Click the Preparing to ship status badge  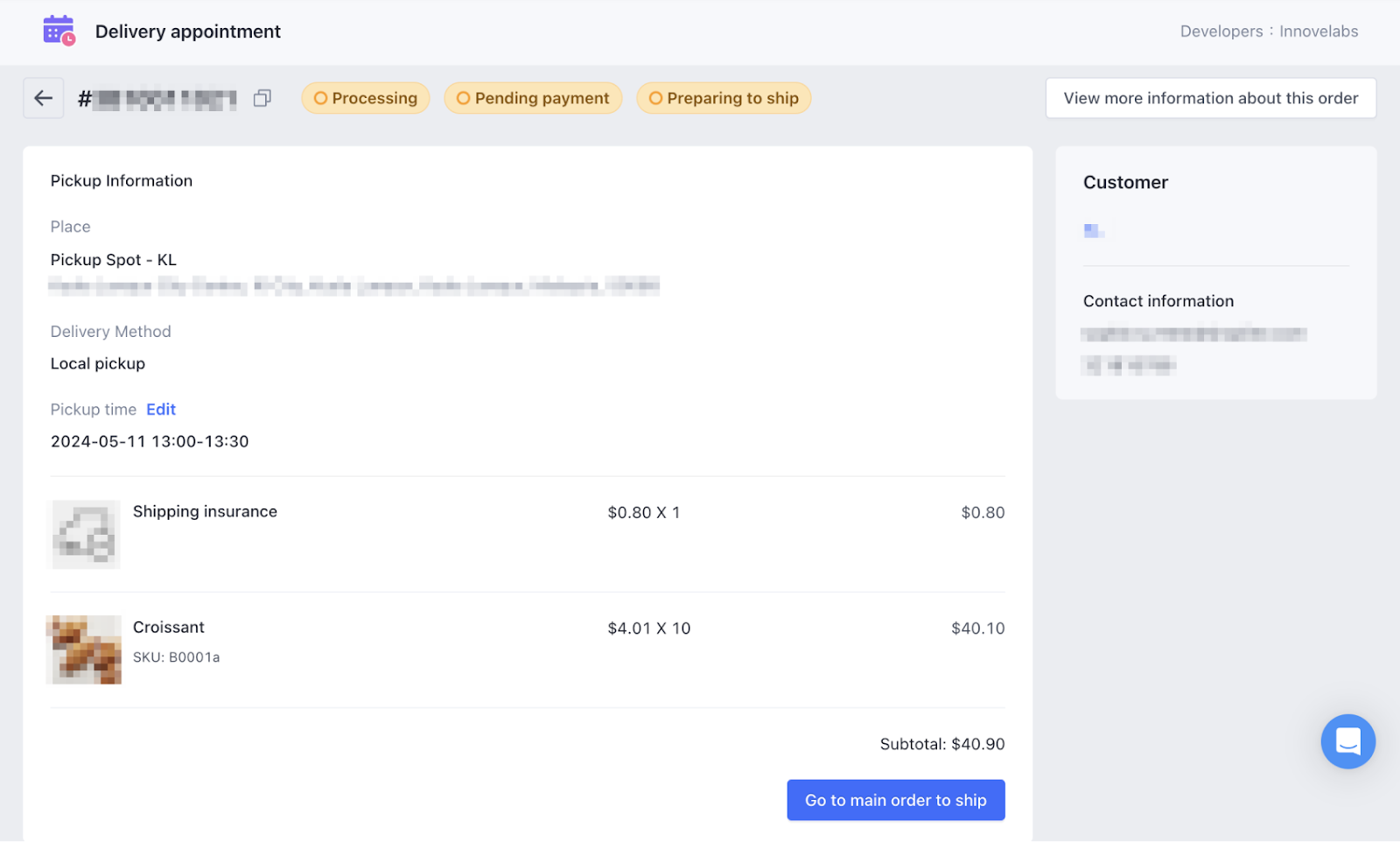coord(724,98)
